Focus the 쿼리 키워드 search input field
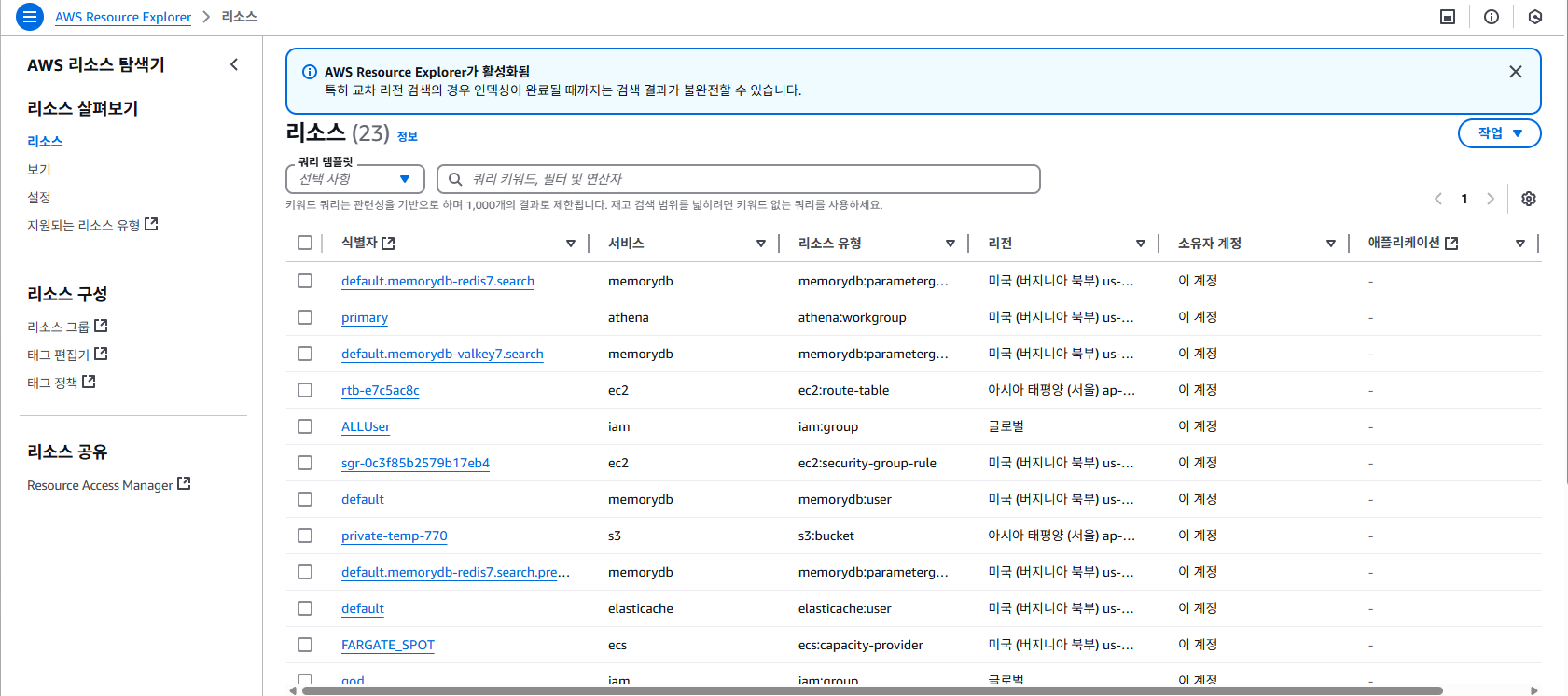 click(739, 179)
